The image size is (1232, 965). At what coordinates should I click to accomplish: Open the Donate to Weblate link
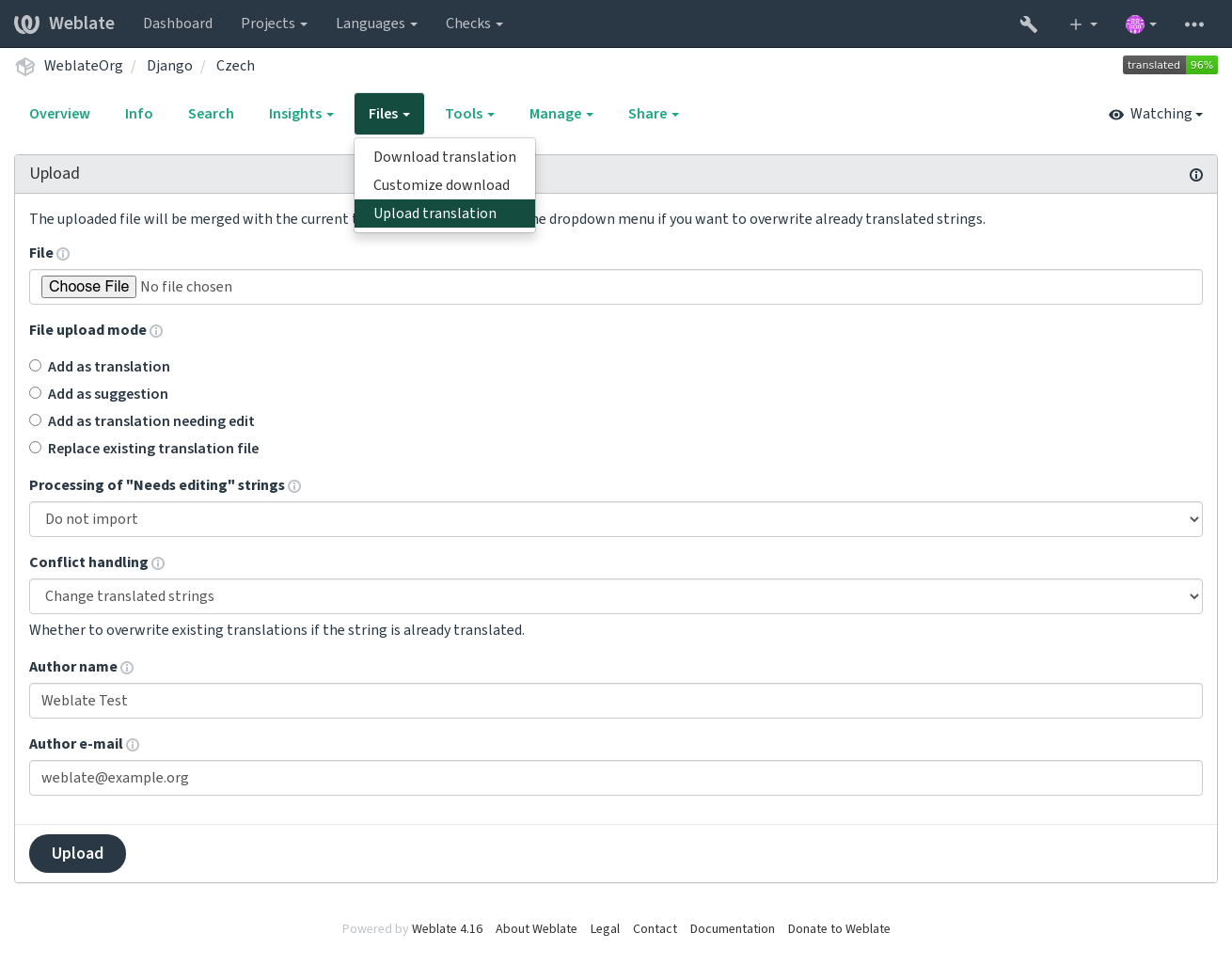(x=839, y=929)
